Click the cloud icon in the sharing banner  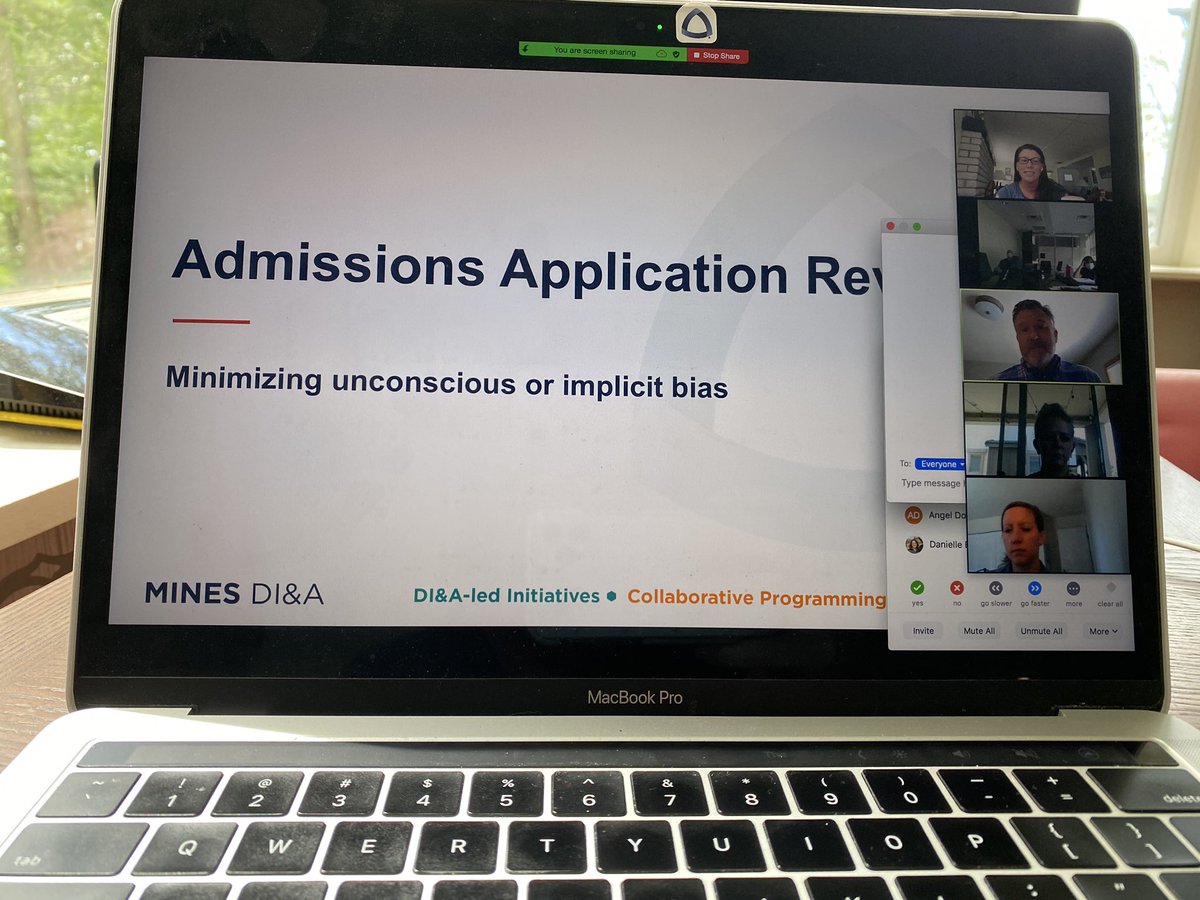pyautogui.click(x=662, y=54)
